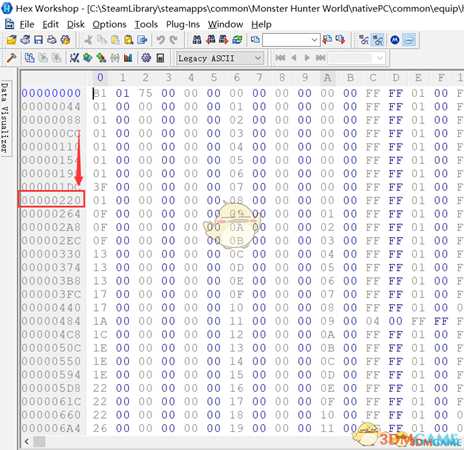
Task: Click byte 1C in row 000004C8
Action: coord(100,334)
